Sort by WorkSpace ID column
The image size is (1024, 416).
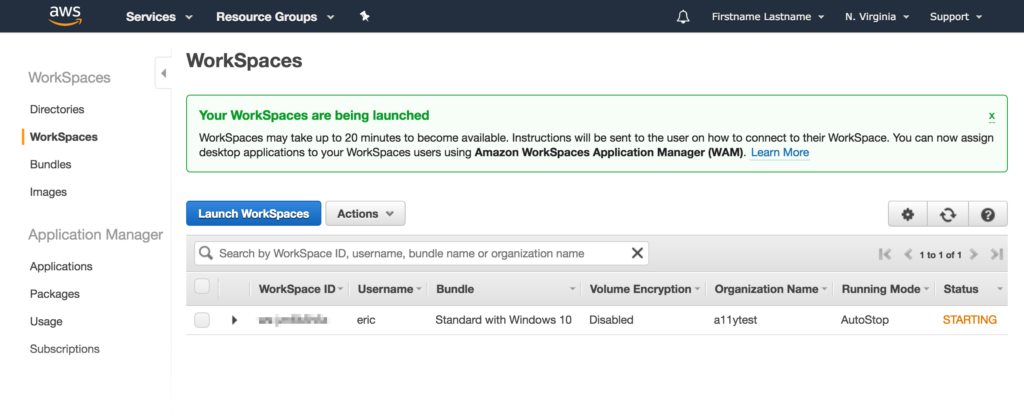[x=300, y=289]
